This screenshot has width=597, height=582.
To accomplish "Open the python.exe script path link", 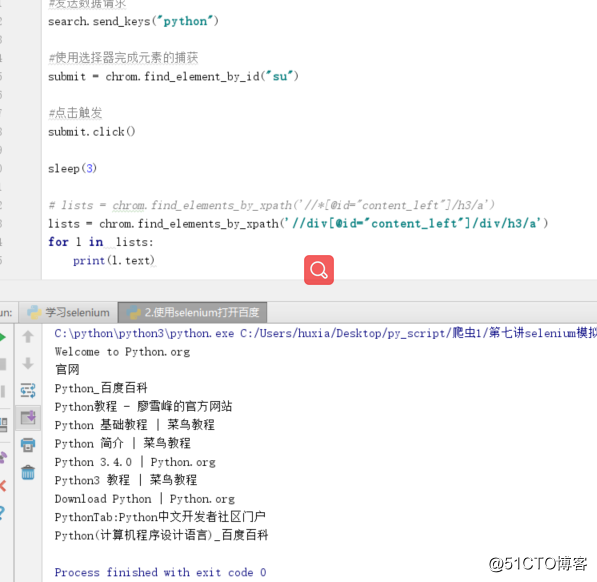I will [326, 333].
